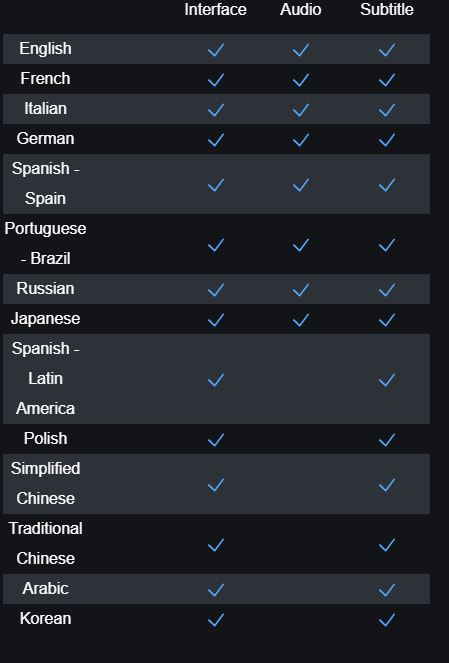
Task: Click the Italian Subtitle checkmark
Action: tap(387, 110)
